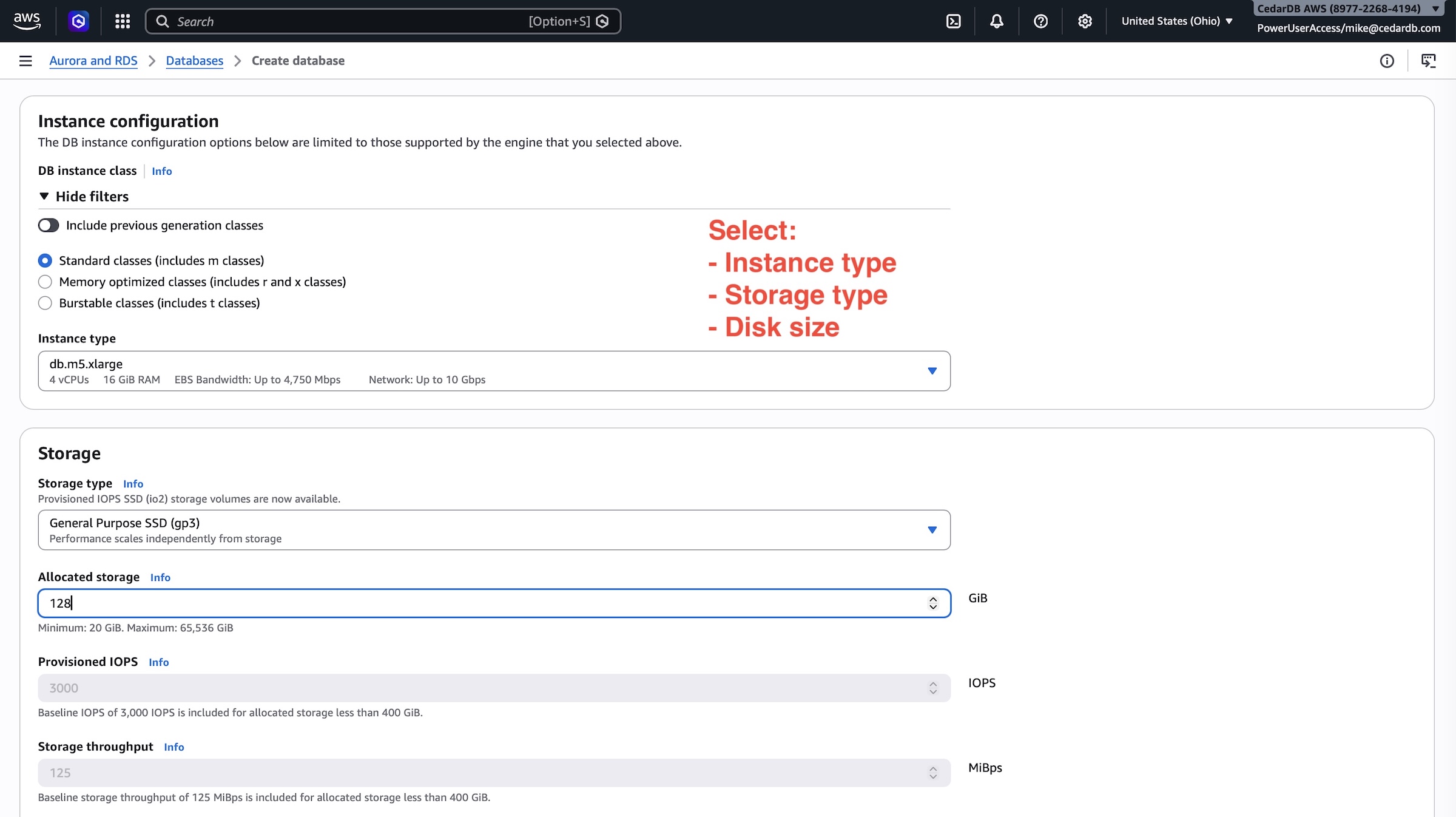This screenshot has height=817, width=1456.
Task: Choose Burstable classes (includes t classes)
Action: 45,302
